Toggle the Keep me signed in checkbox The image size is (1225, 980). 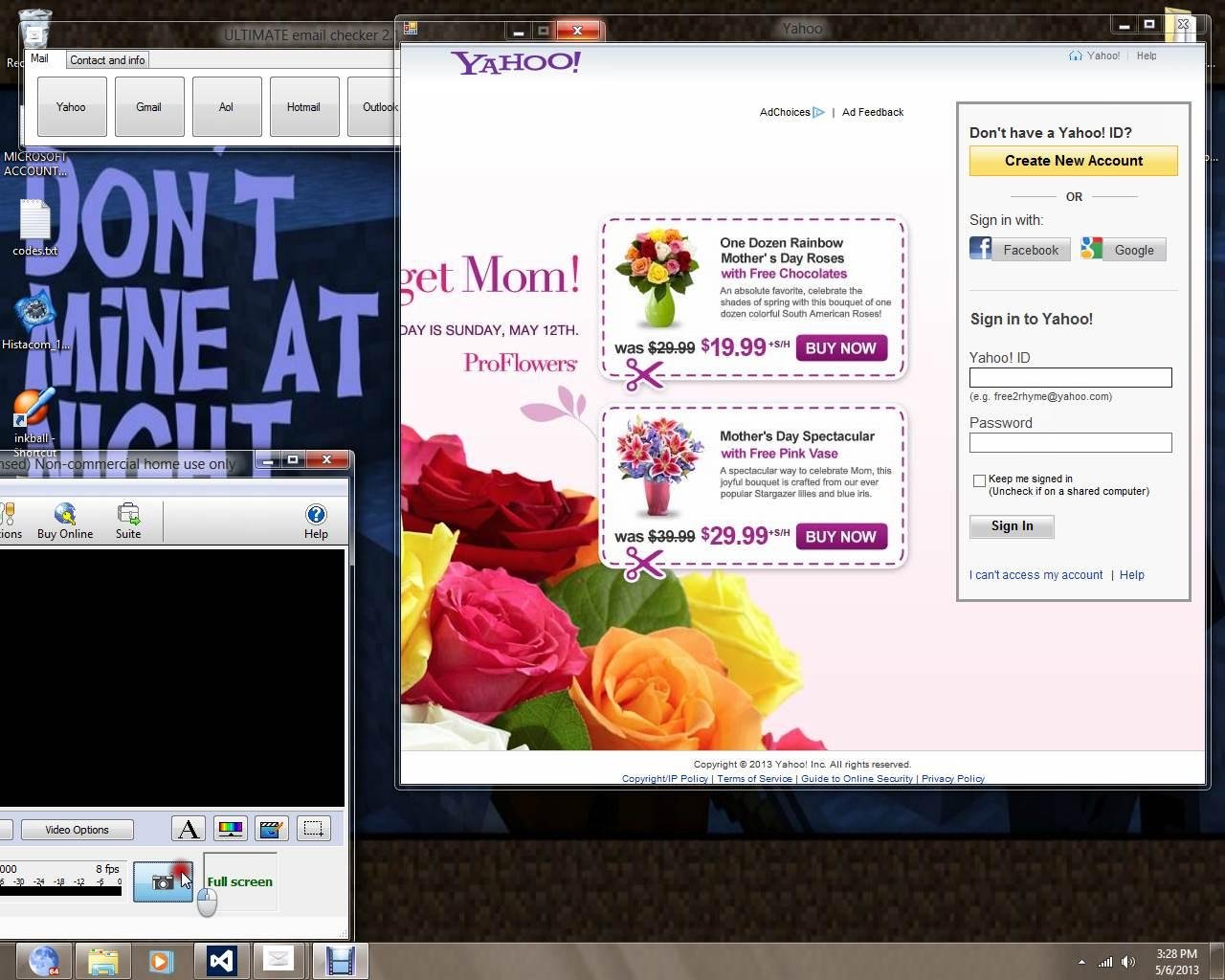[979, 480]
